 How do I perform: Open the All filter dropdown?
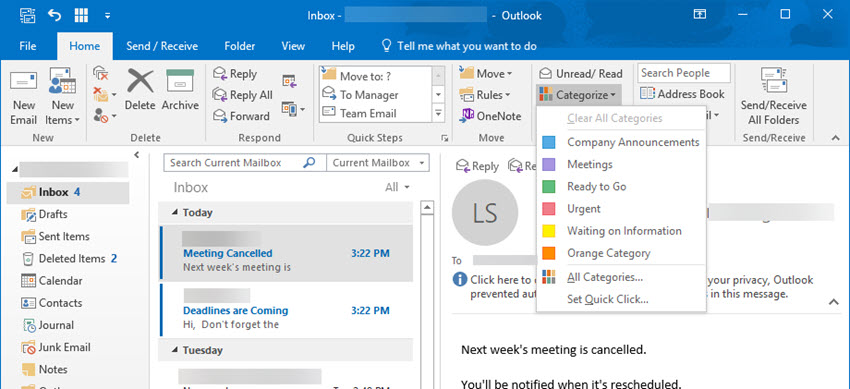tap(397, 187)
